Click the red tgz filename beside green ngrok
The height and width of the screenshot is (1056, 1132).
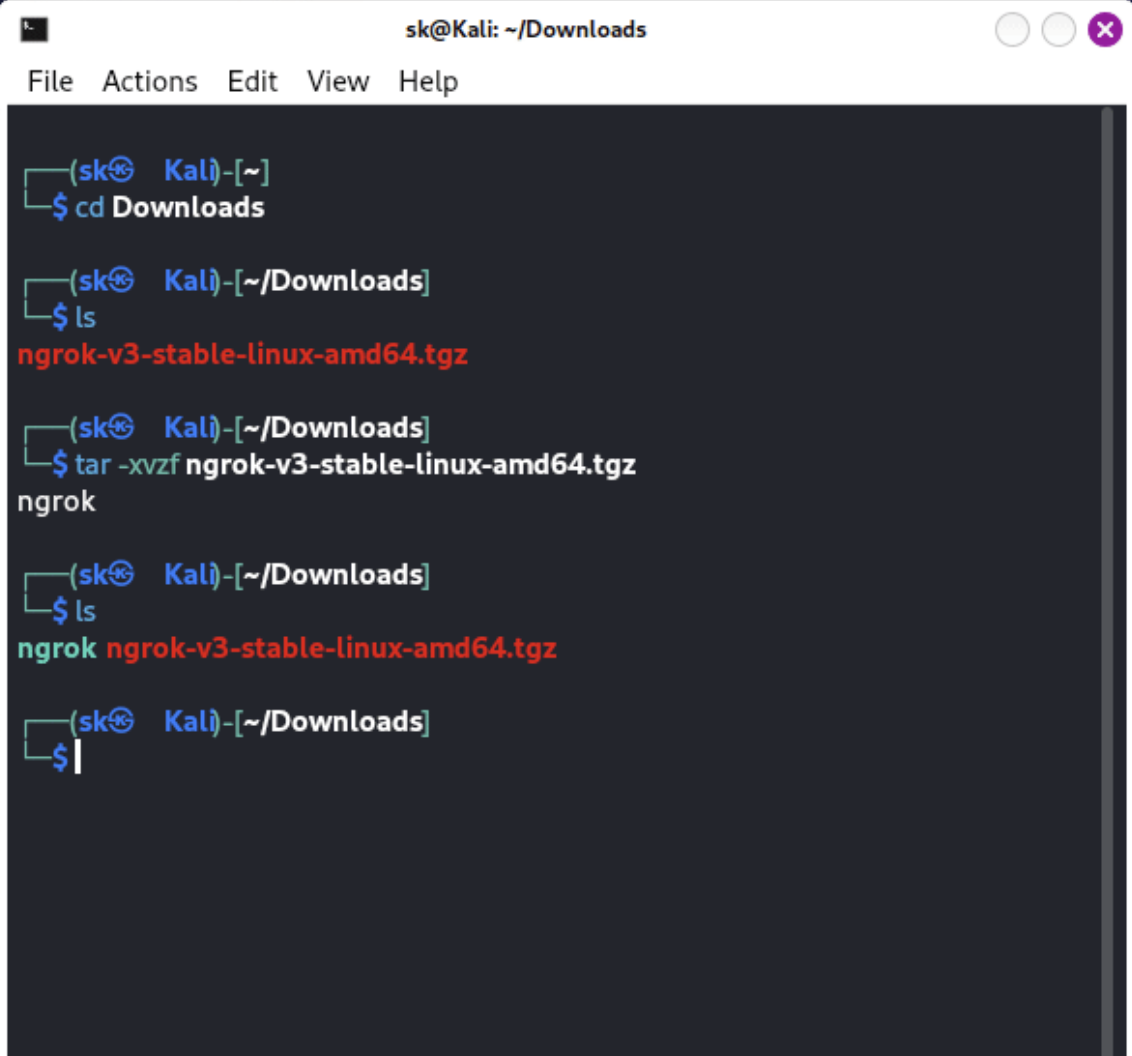(x=331, y=648)
